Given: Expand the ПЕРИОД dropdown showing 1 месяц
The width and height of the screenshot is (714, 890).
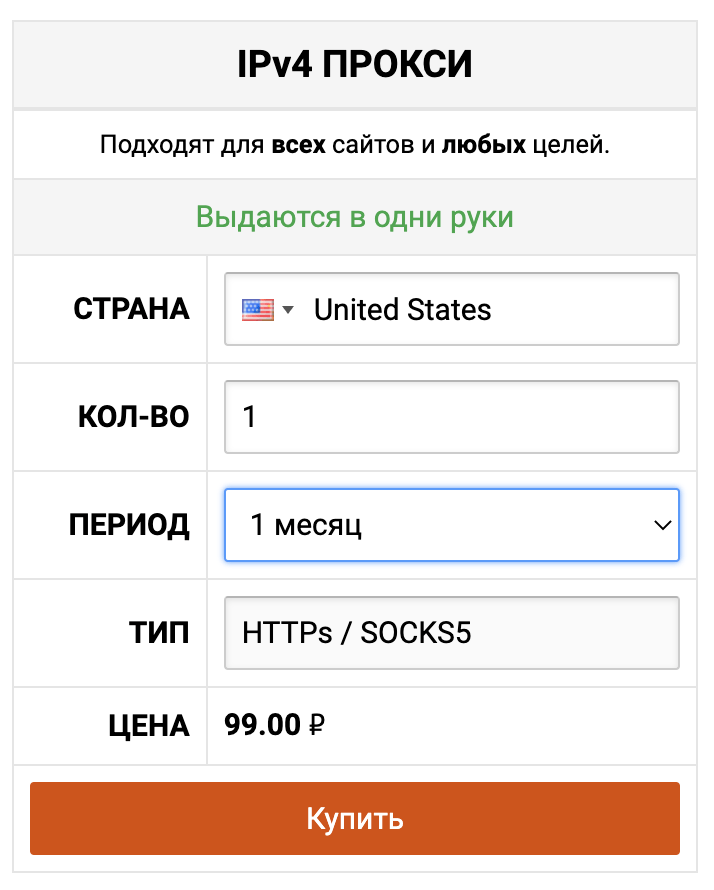Looking at the screenshot, I should [450, 524].
